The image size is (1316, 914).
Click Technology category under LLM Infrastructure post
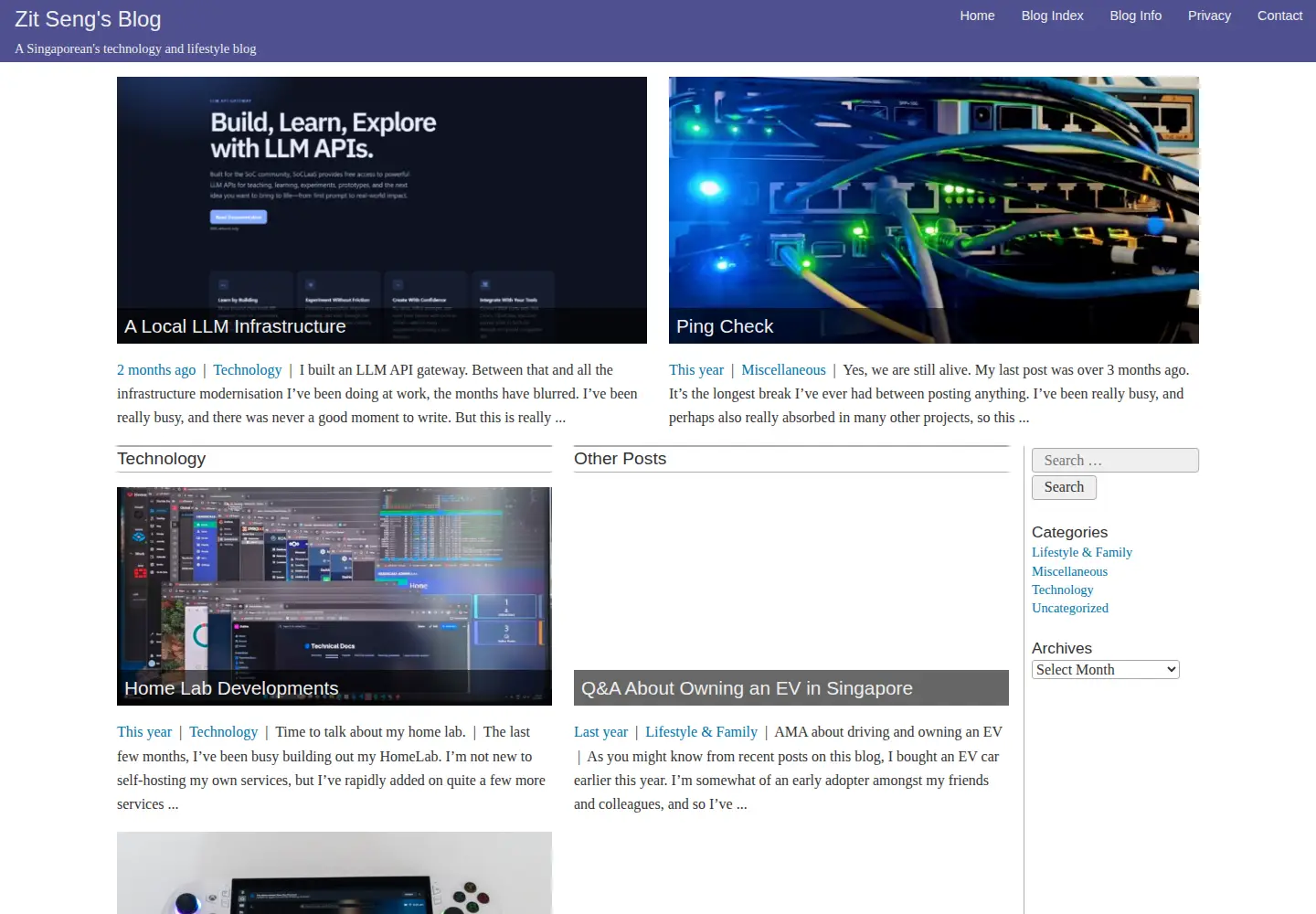(248, 370)
